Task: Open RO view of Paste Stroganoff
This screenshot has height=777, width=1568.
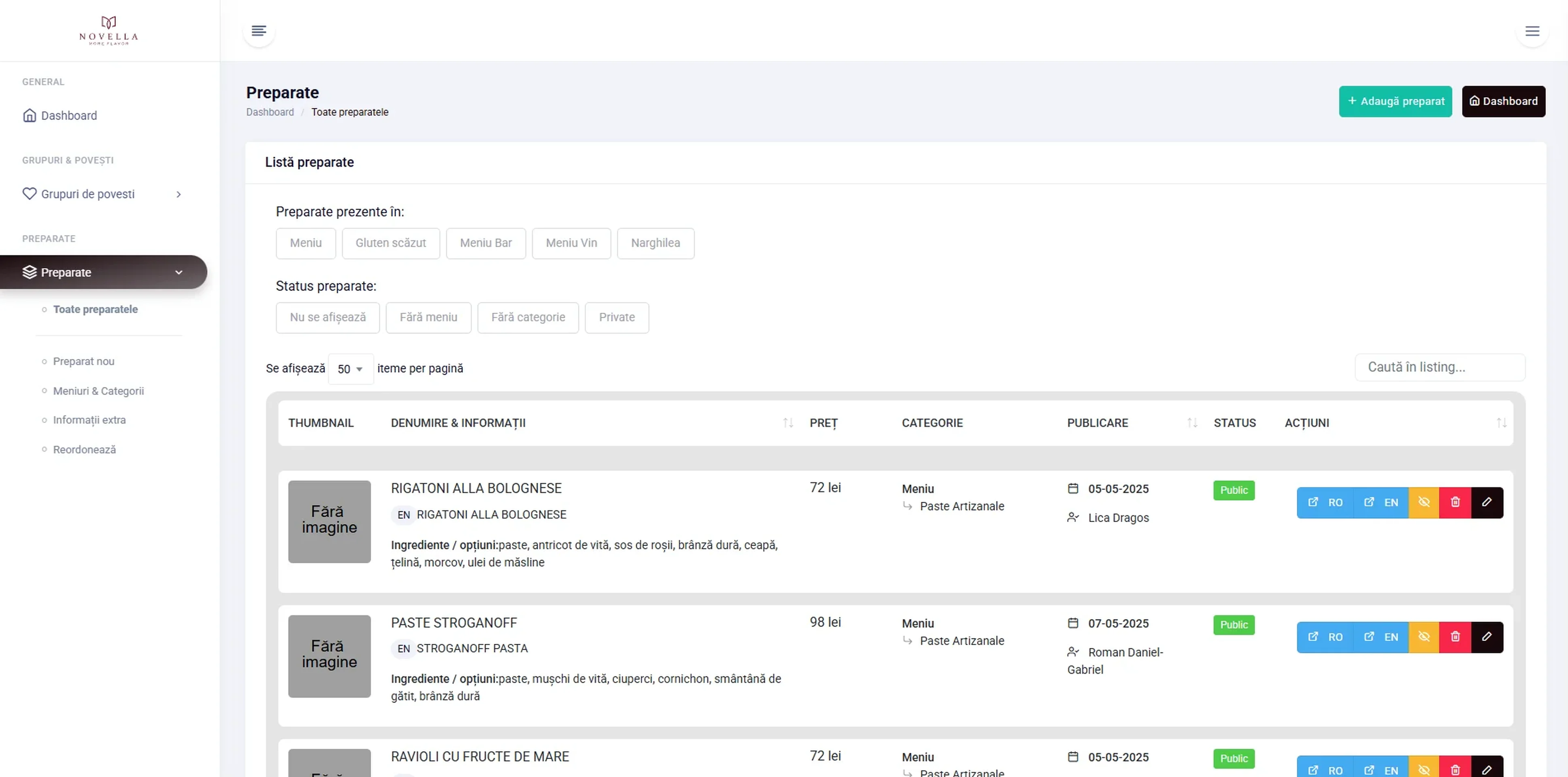Action: click(1325, 637)
